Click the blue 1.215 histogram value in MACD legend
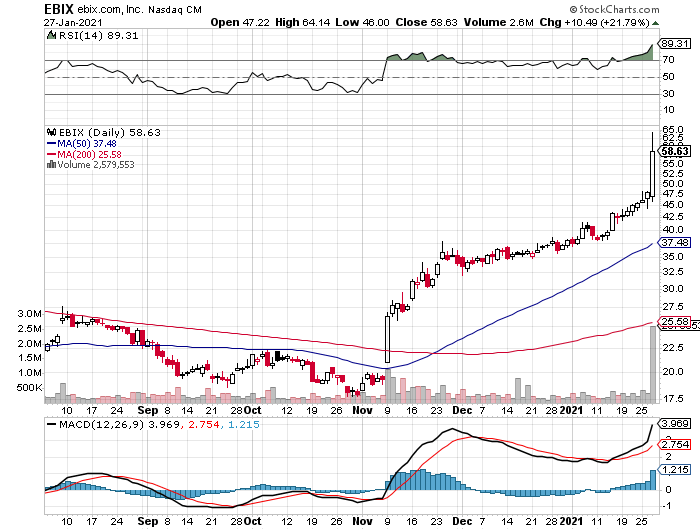Viewport: 700px width, 530px height. 244,425
